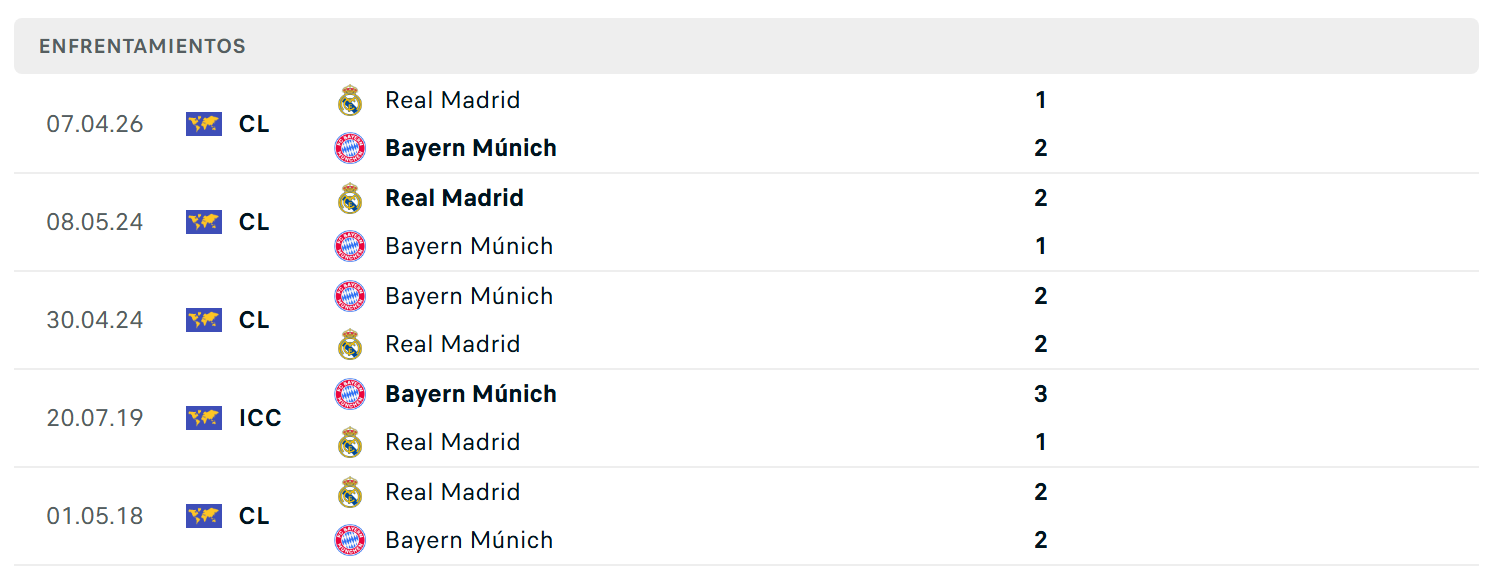Click Bayern Múnich crest in 07.04.26 match
This screenshot has width=1496, height=583.
[x=350, y=148]
